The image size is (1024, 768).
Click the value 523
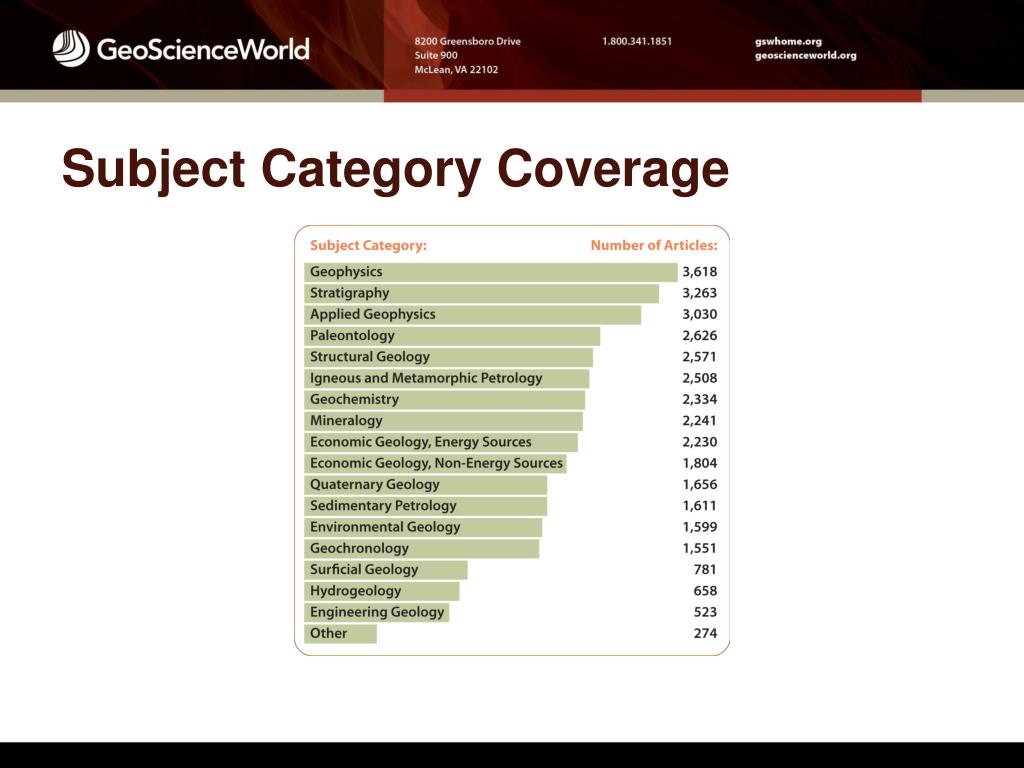click(x=705, y=613)
